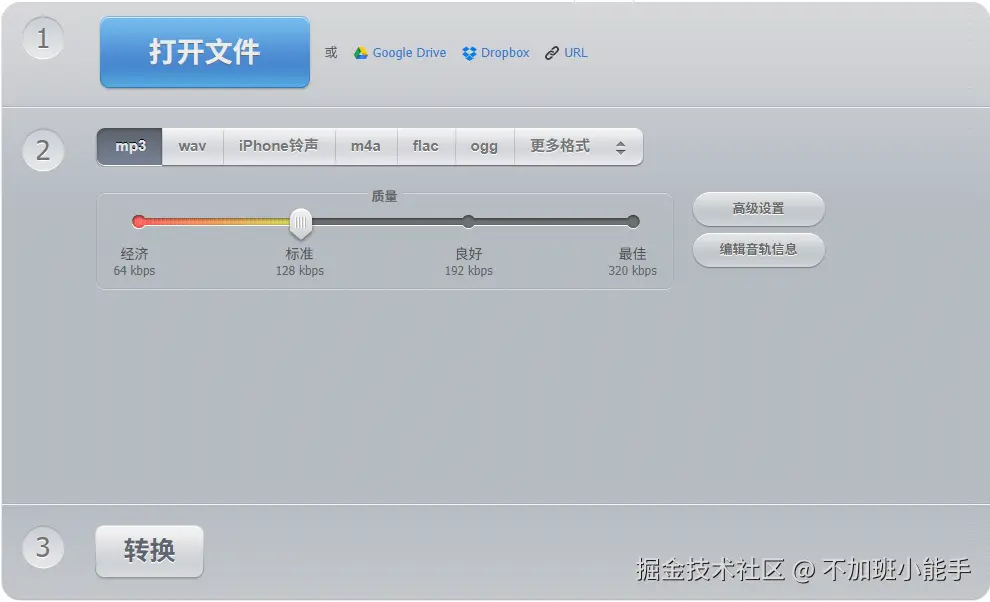Click the quality slider handle at 标准
990x602 pixels.
point(301,224)
